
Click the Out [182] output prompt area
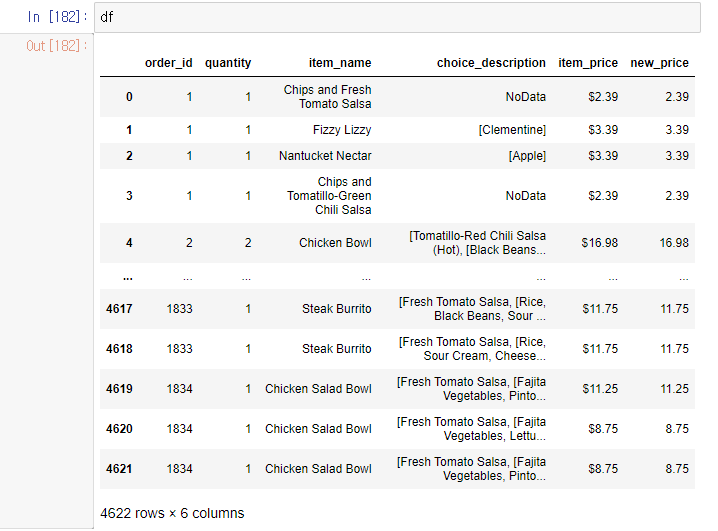point(56,46)
